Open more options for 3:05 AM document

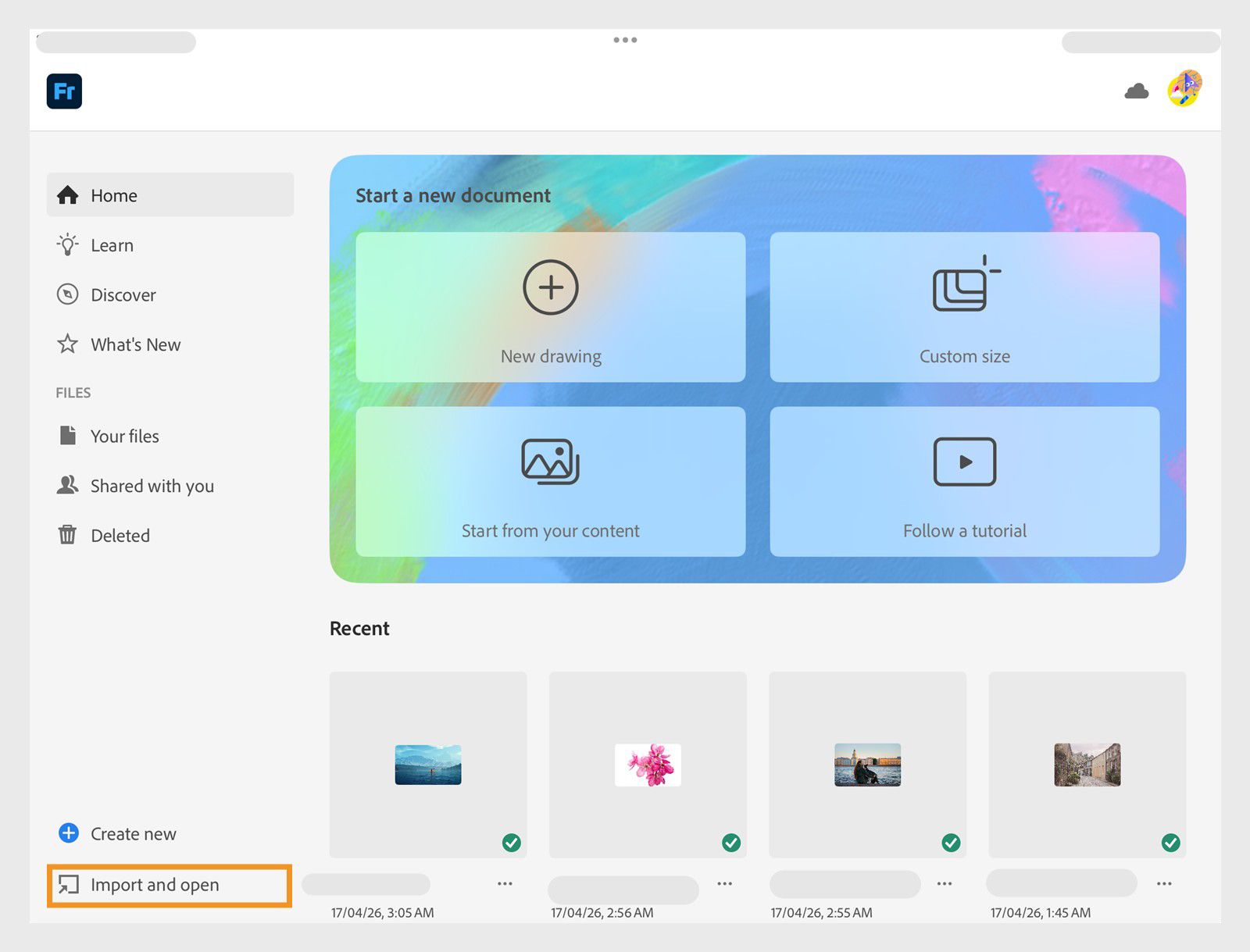click(x=505, y=883)
